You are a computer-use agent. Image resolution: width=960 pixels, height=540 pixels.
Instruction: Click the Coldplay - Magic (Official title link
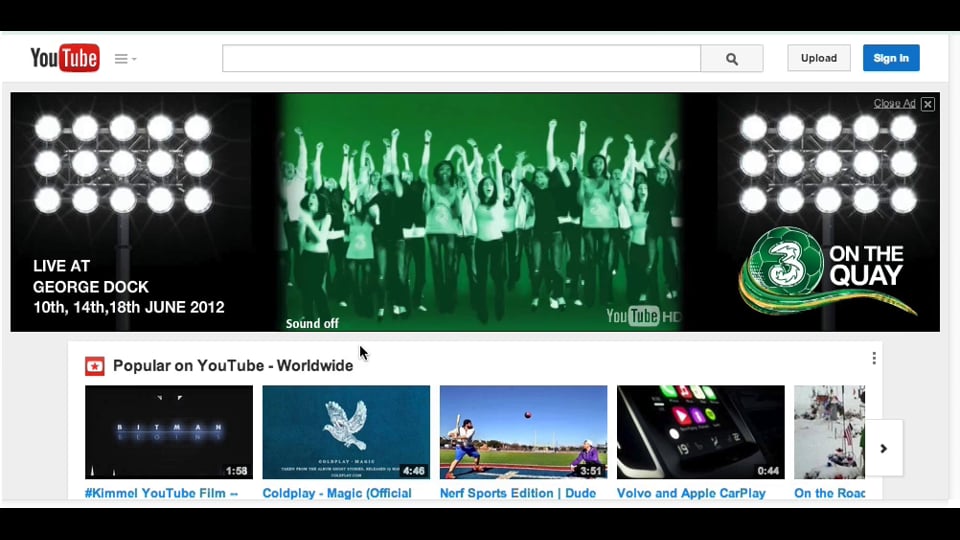pyautogui.click(x=337, y=493)
